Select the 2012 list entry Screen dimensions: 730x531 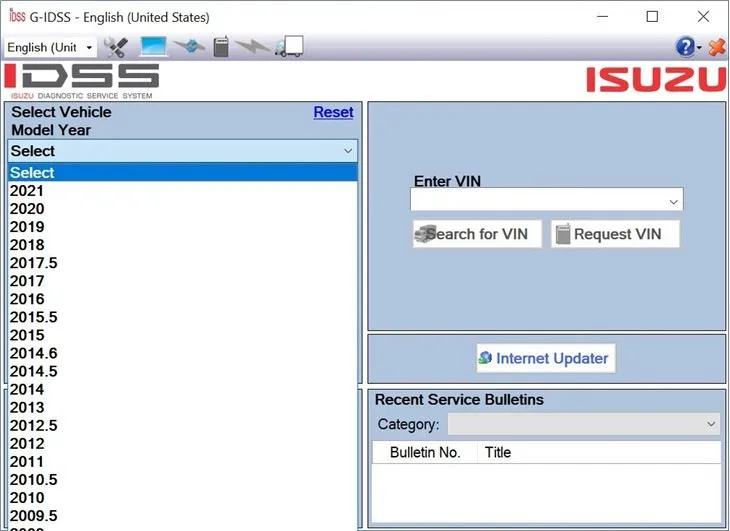coord(182,444)
